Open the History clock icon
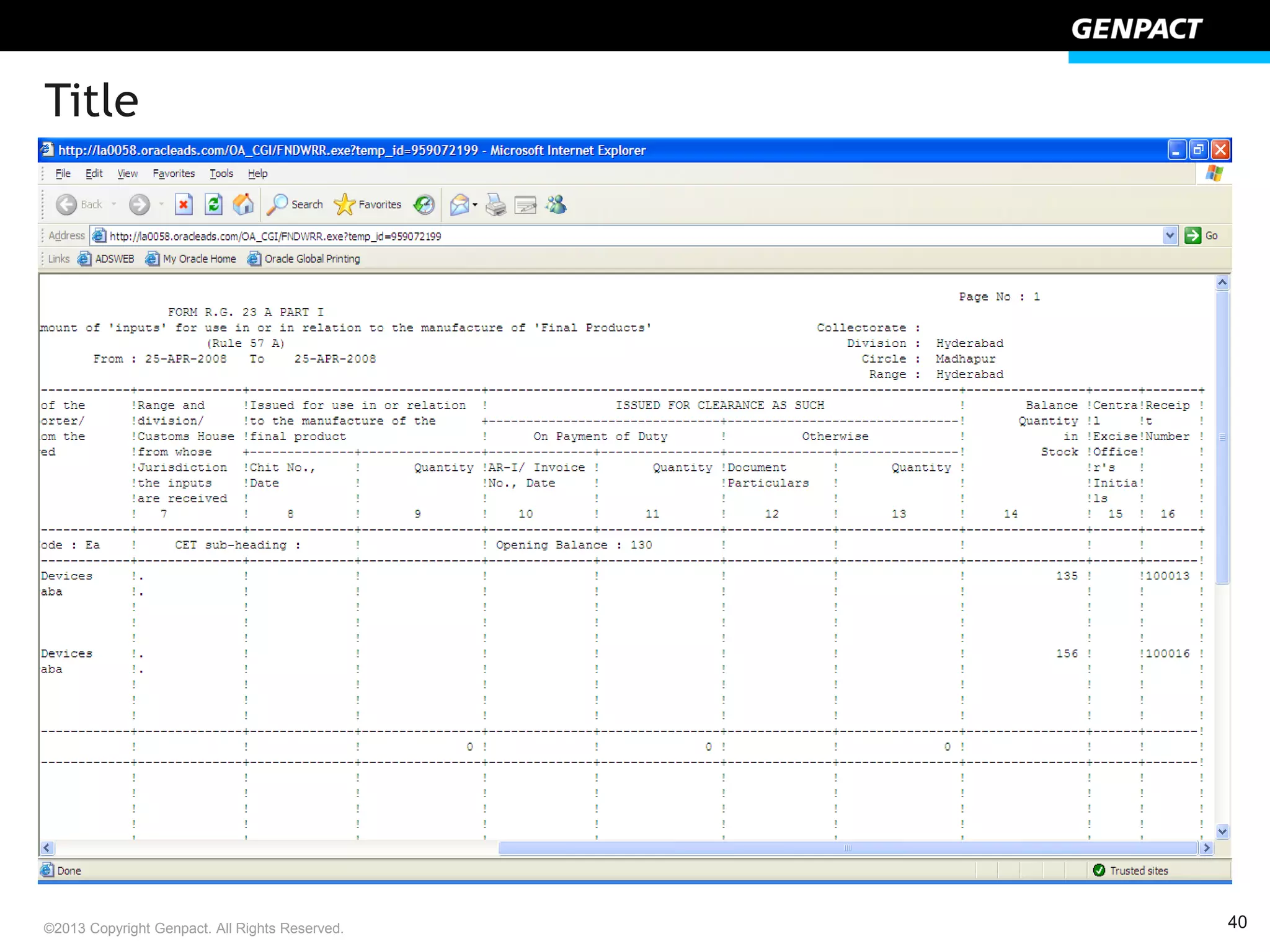 (424, 205)
